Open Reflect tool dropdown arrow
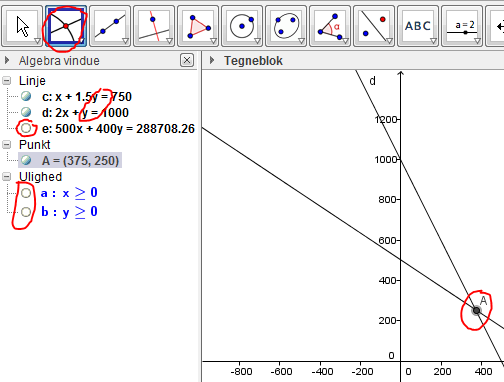The height and width of the screenshot is (382, 504). point(389,41)
